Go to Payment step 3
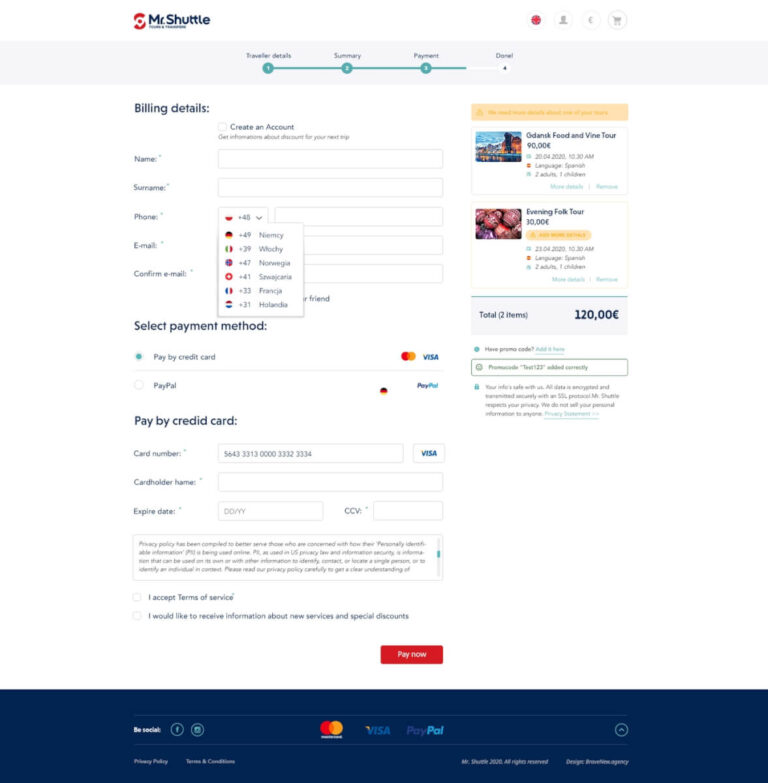Screen dimensions: 768x783 [x=426, y=68]
